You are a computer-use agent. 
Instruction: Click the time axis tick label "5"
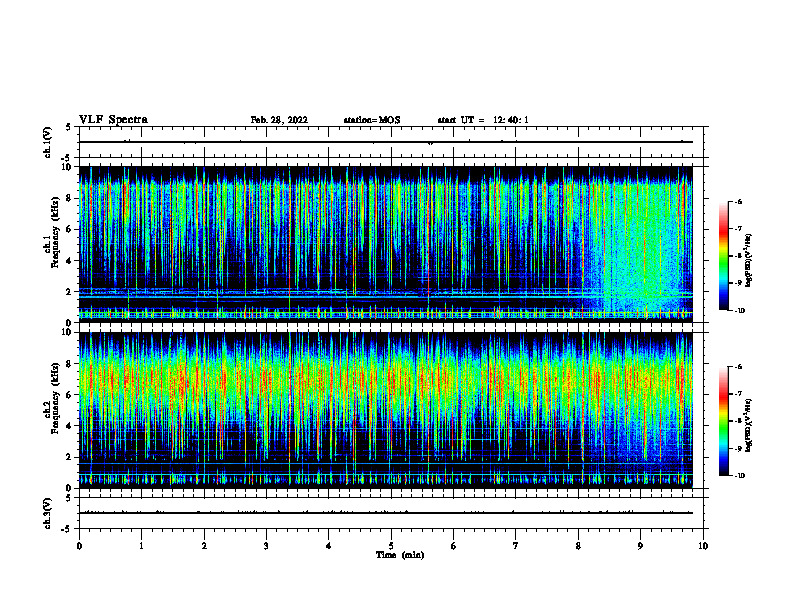(x=391, y=546)
